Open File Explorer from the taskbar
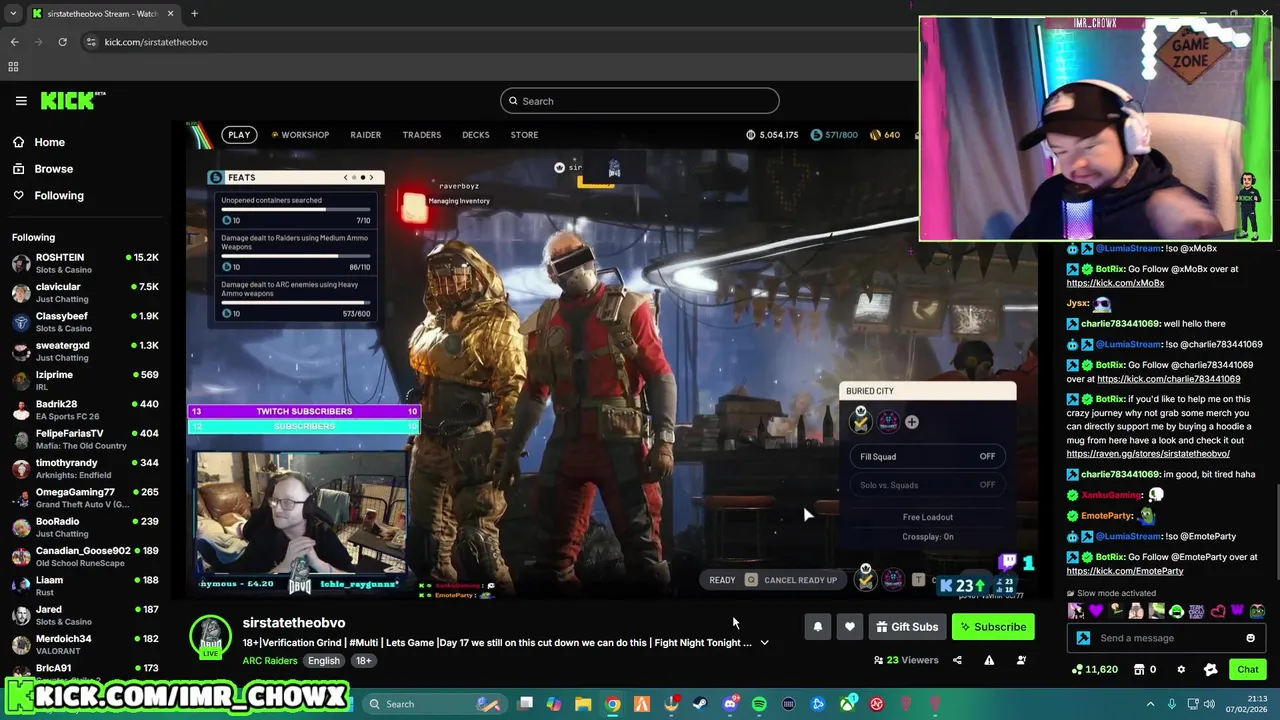 [583, 704]
